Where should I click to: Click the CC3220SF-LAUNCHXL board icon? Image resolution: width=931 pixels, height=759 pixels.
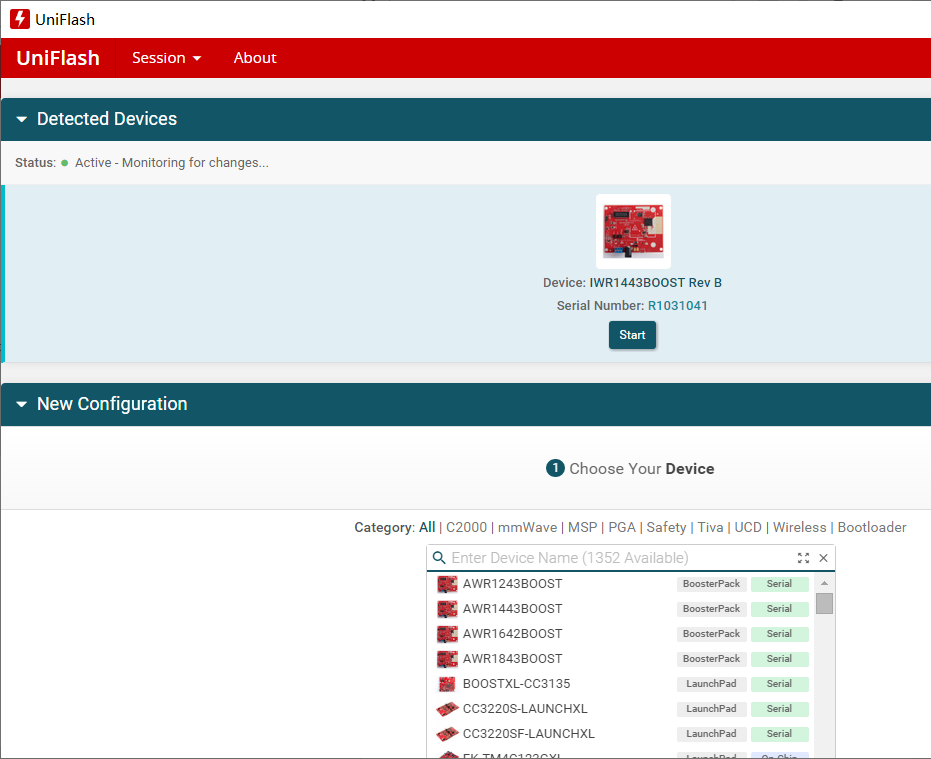(447, 733)
